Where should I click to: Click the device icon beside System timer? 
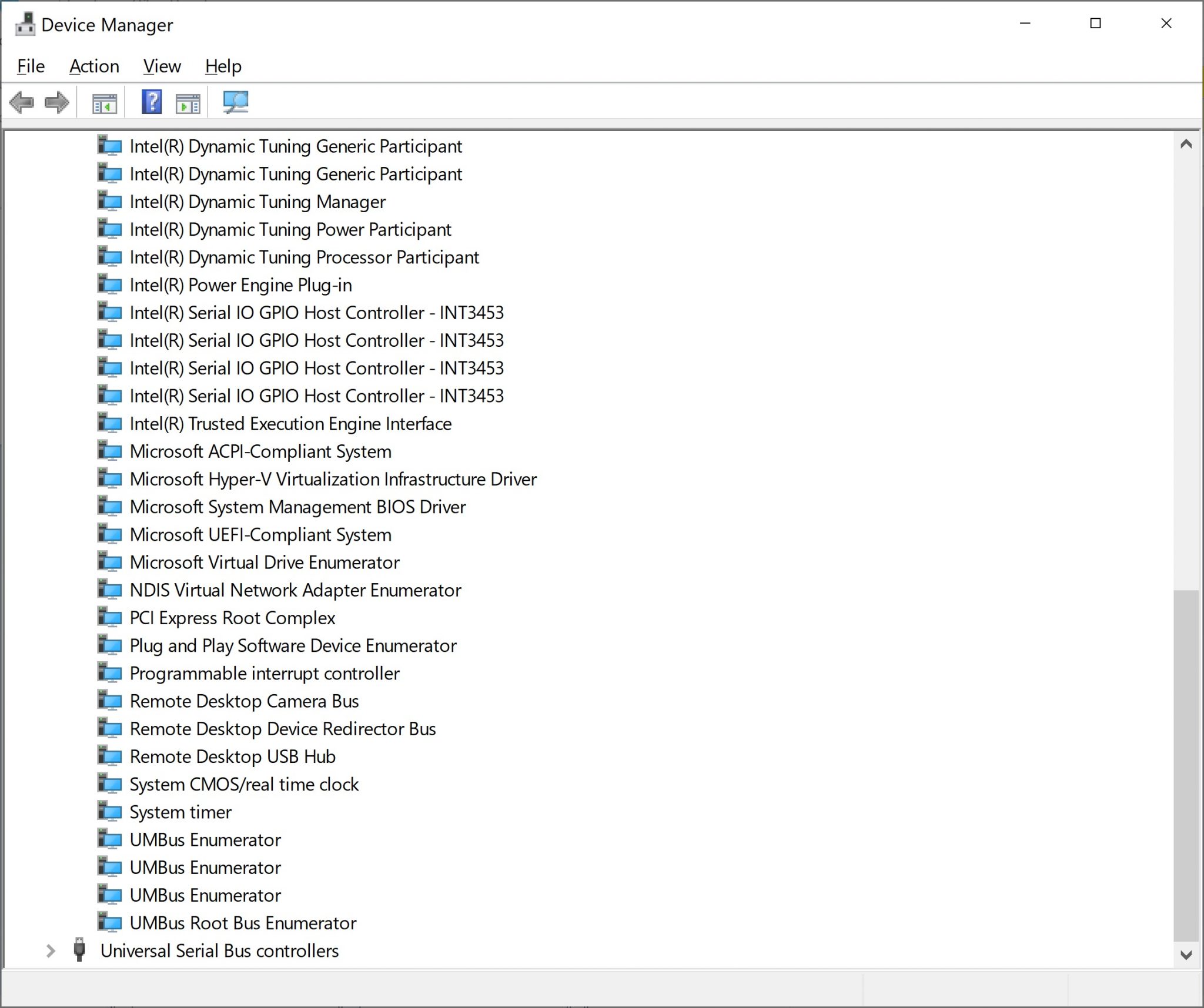click(109, 812)
